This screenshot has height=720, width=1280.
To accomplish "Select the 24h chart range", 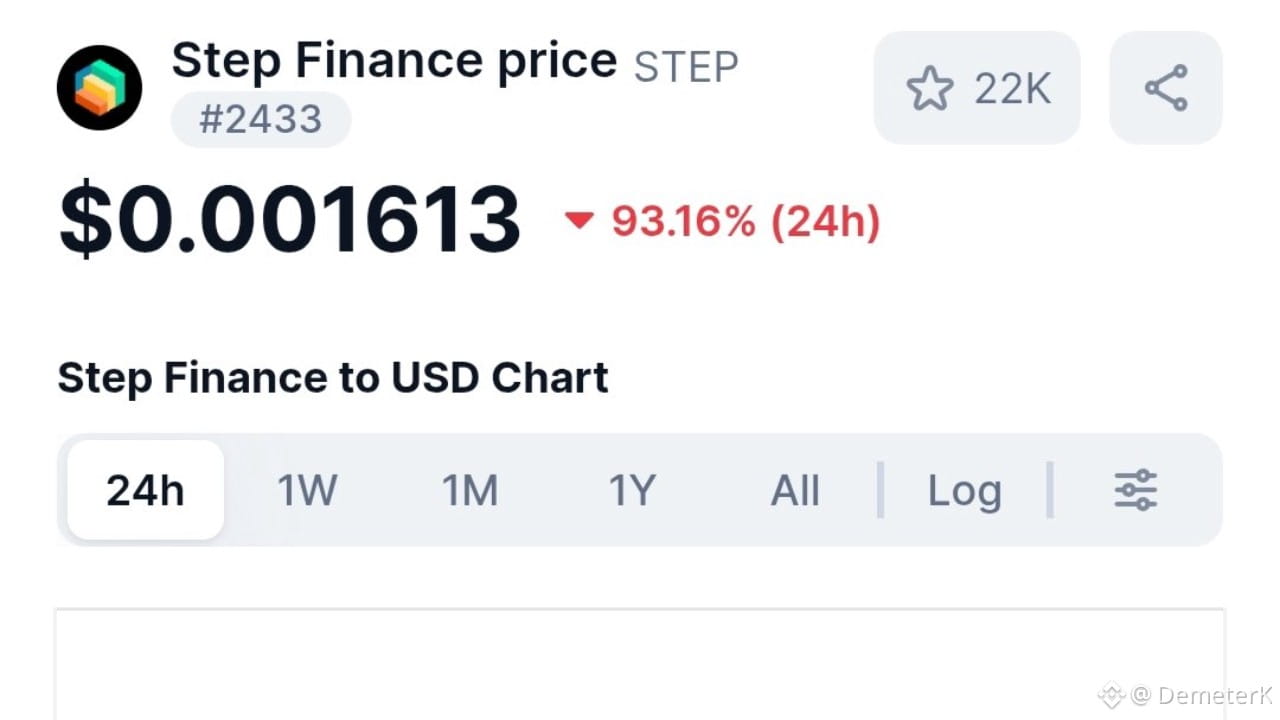I will (145, 490).
